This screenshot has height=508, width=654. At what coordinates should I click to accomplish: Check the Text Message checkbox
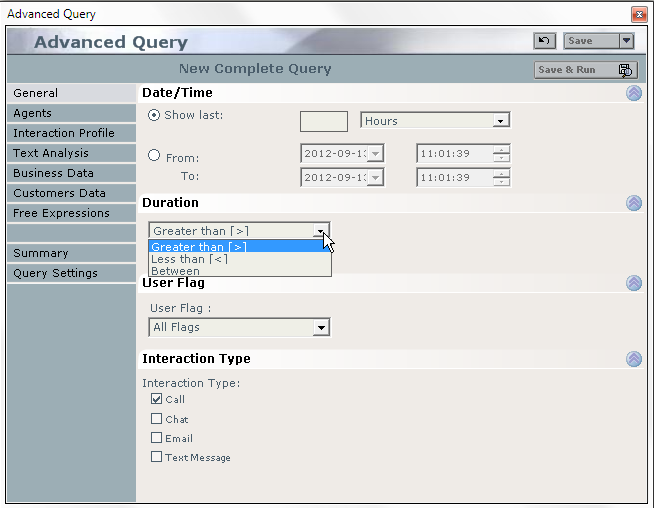point(156,457)
